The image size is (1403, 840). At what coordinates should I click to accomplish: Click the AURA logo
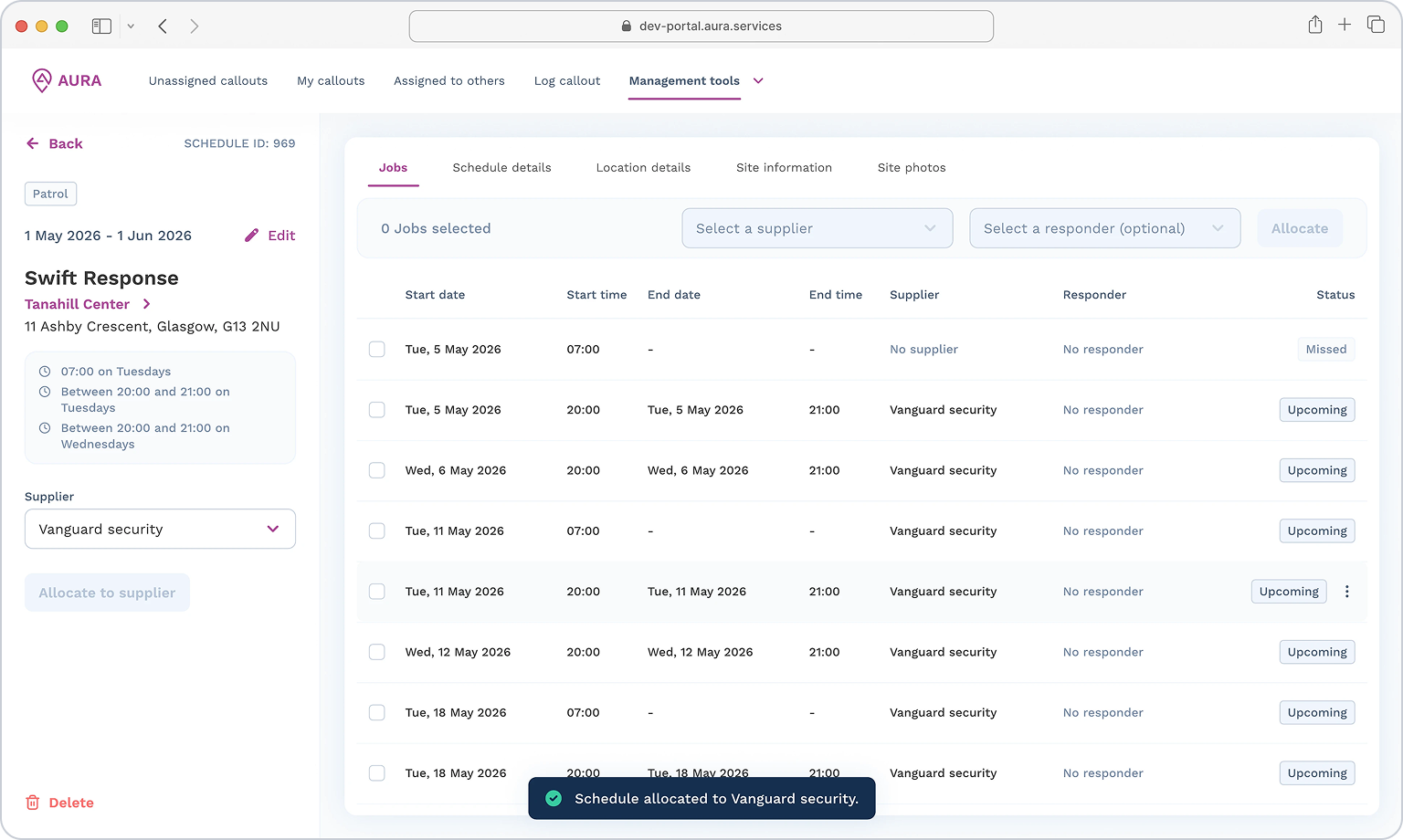coord(67,80)
